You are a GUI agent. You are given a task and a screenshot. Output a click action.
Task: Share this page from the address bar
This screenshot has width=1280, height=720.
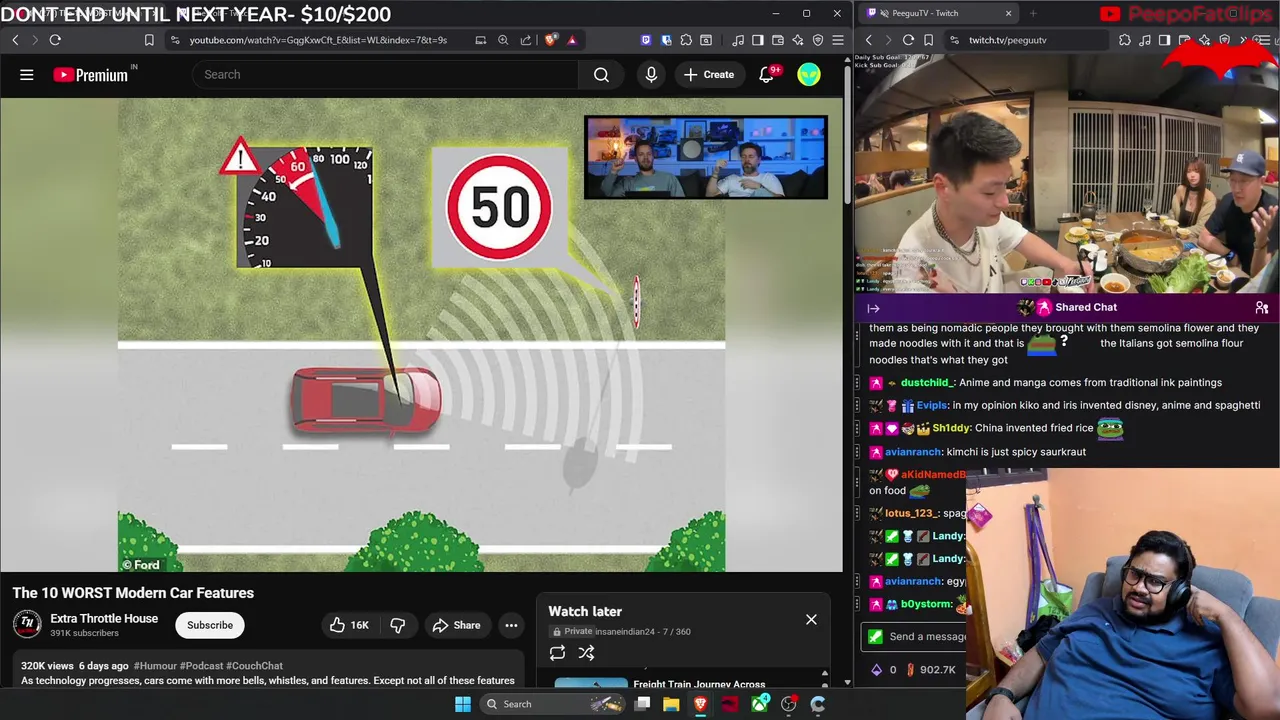pyautogui.click(x=526, y=40)
